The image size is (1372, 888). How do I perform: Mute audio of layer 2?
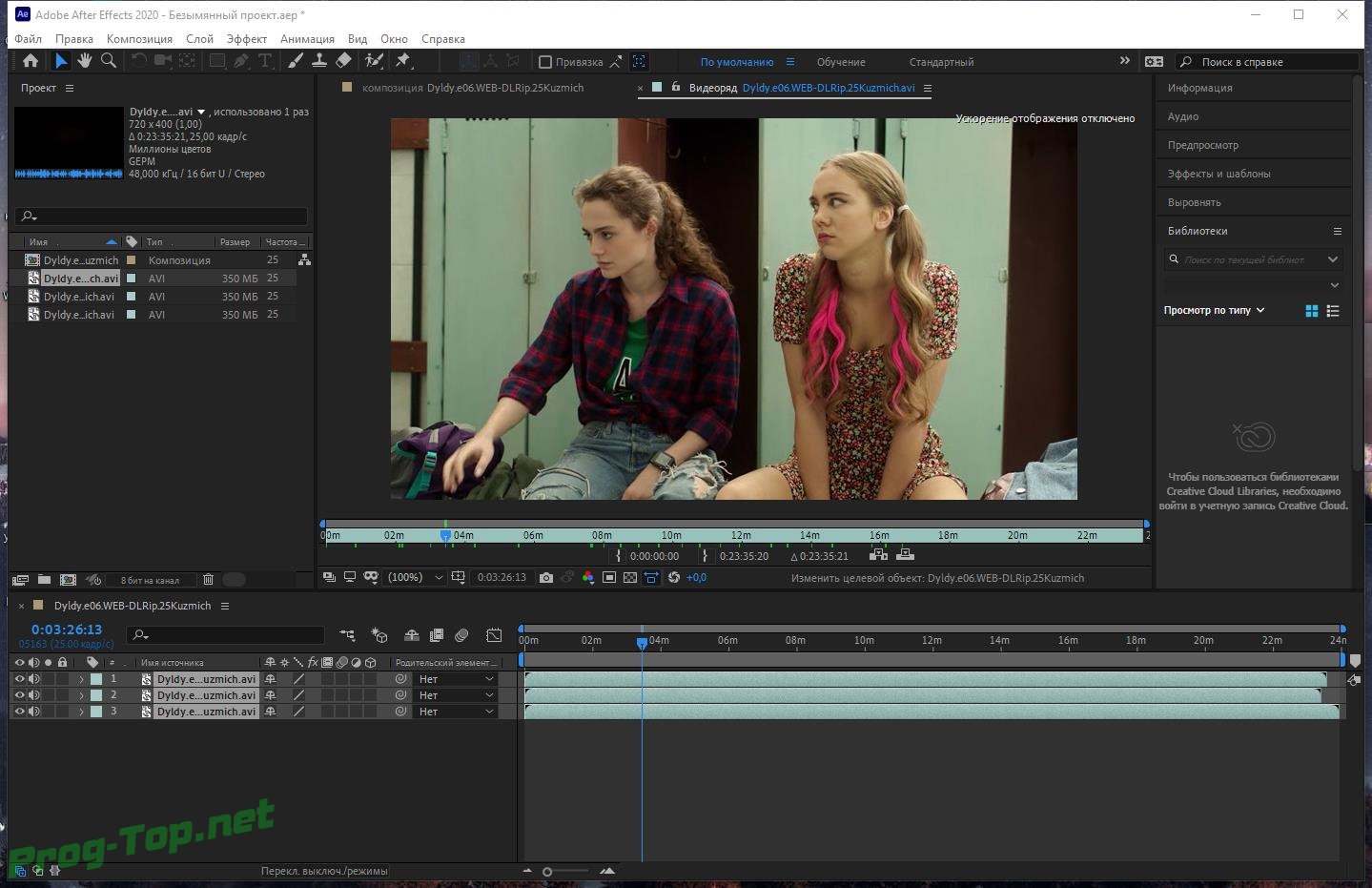(34, 695)
